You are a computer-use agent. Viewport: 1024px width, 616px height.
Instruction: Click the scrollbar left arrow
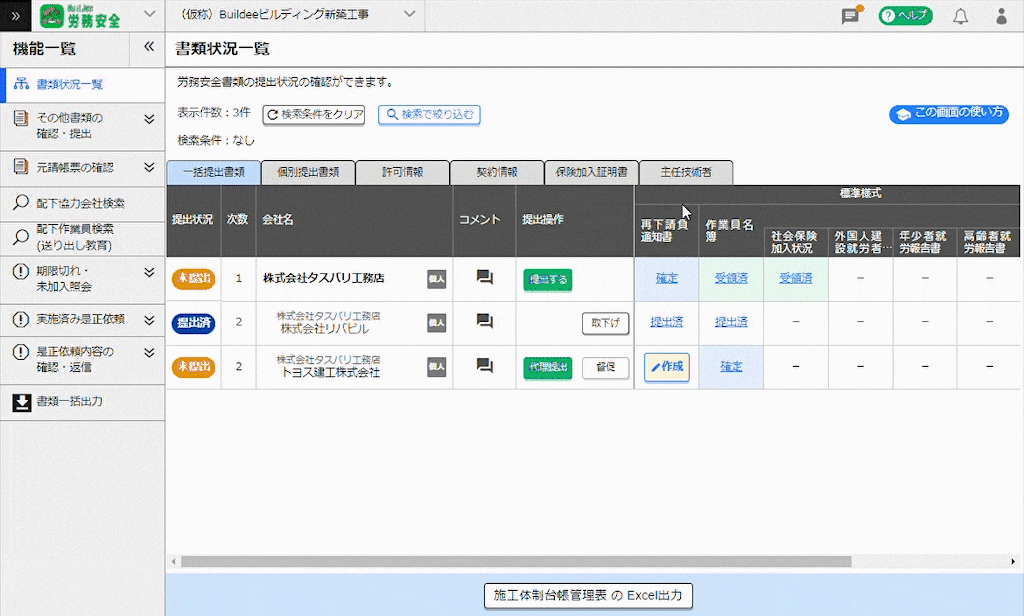coord(173,562)
